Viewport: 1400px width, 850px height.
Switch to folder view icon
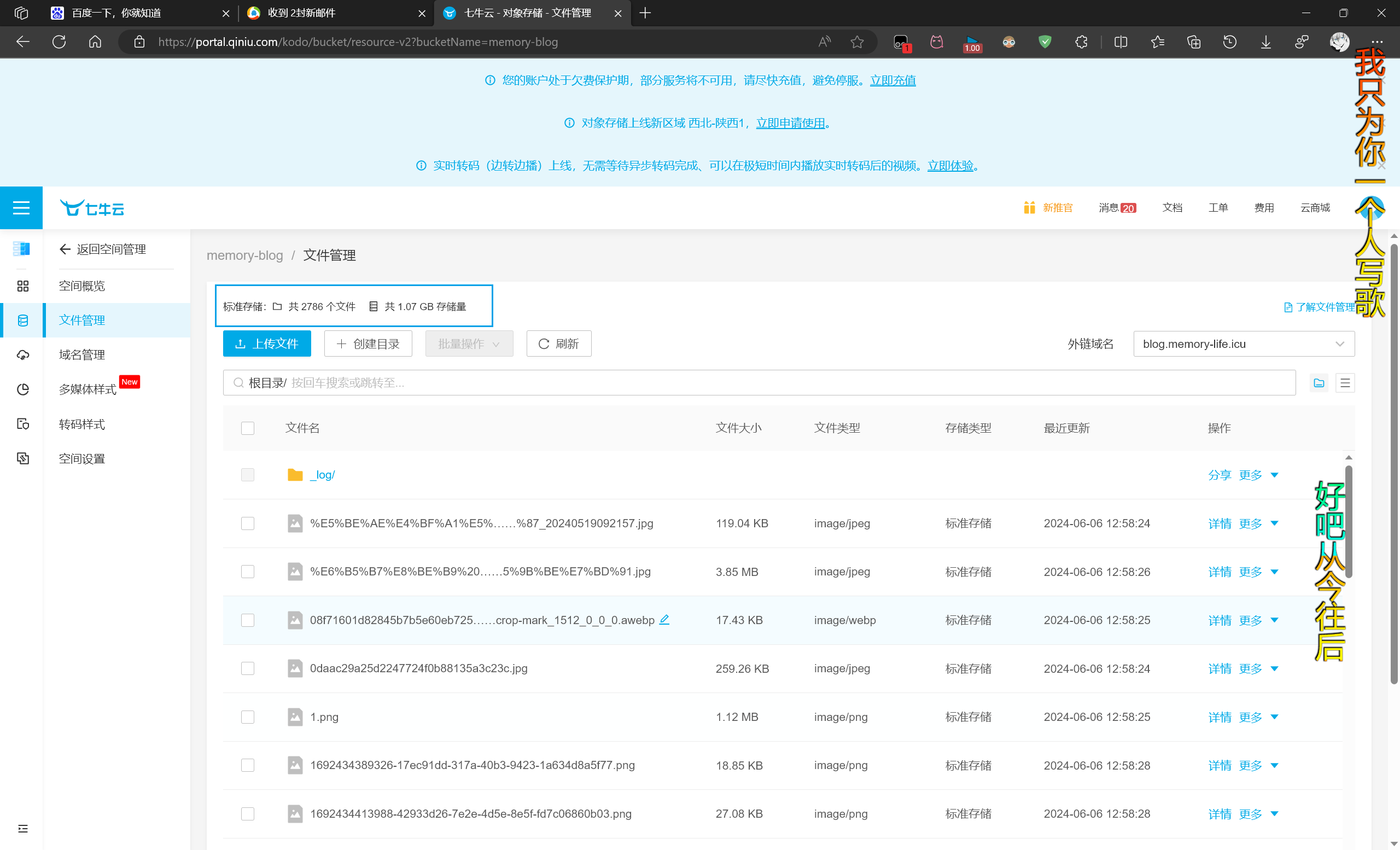(x=1319, y=383)
